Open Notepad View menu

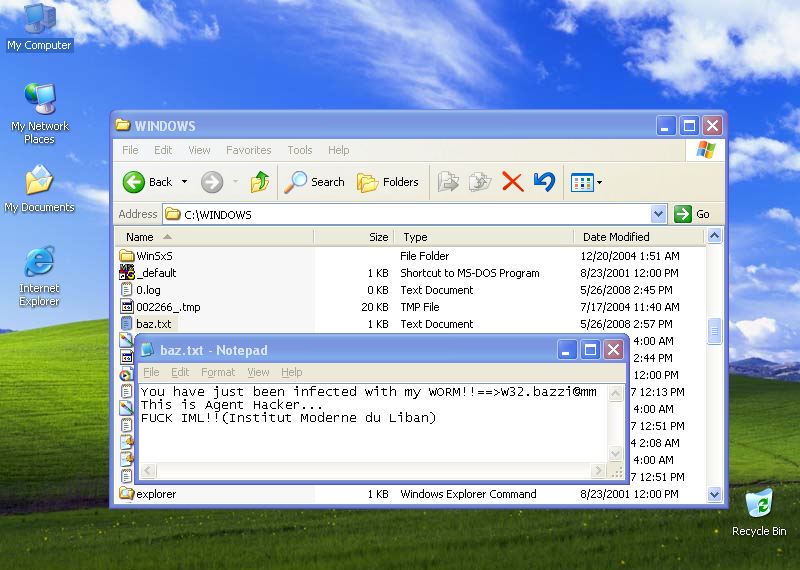pos(258,372)
